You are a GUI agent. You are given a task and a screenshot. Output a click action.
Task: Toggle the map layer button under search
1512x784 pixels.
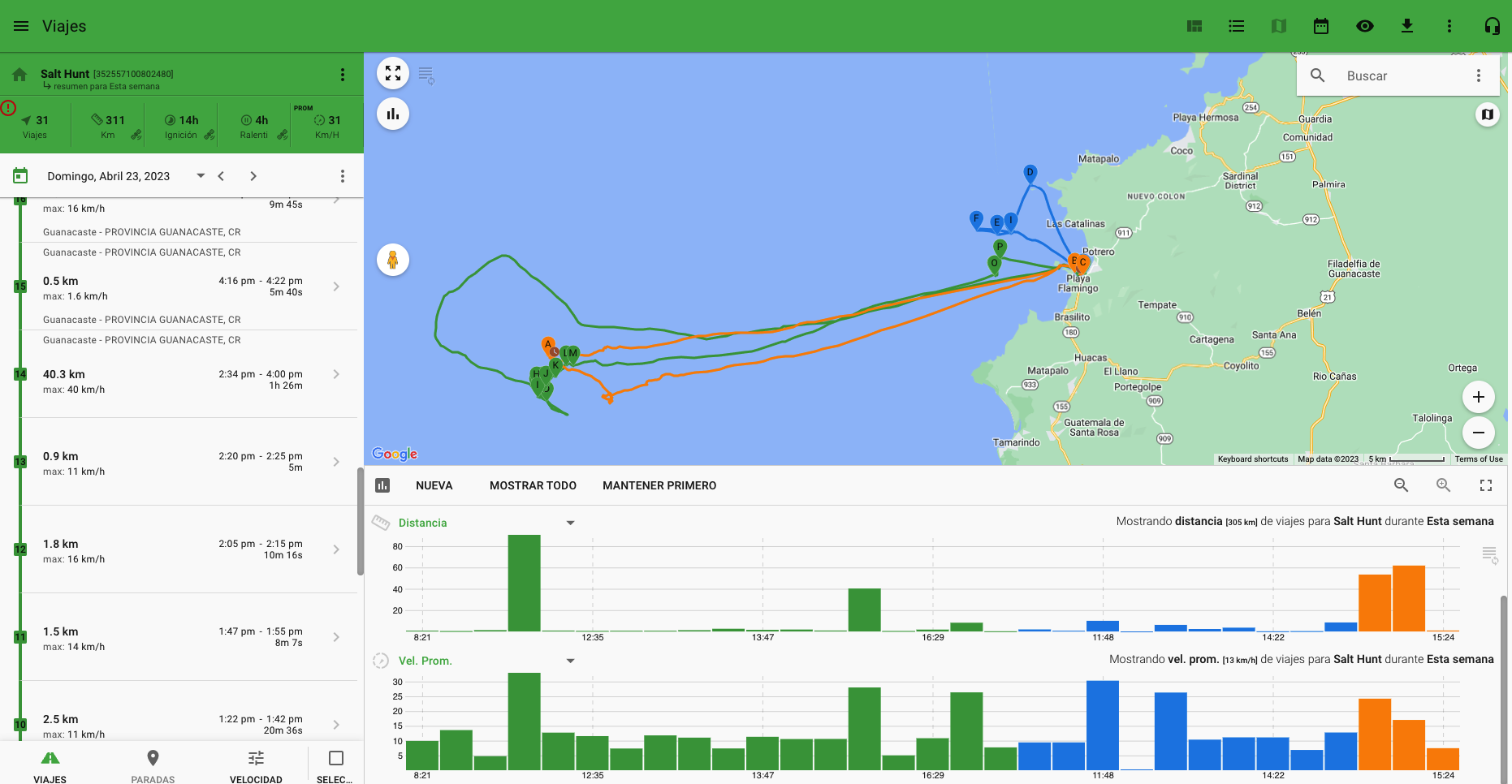[1487, 114]
